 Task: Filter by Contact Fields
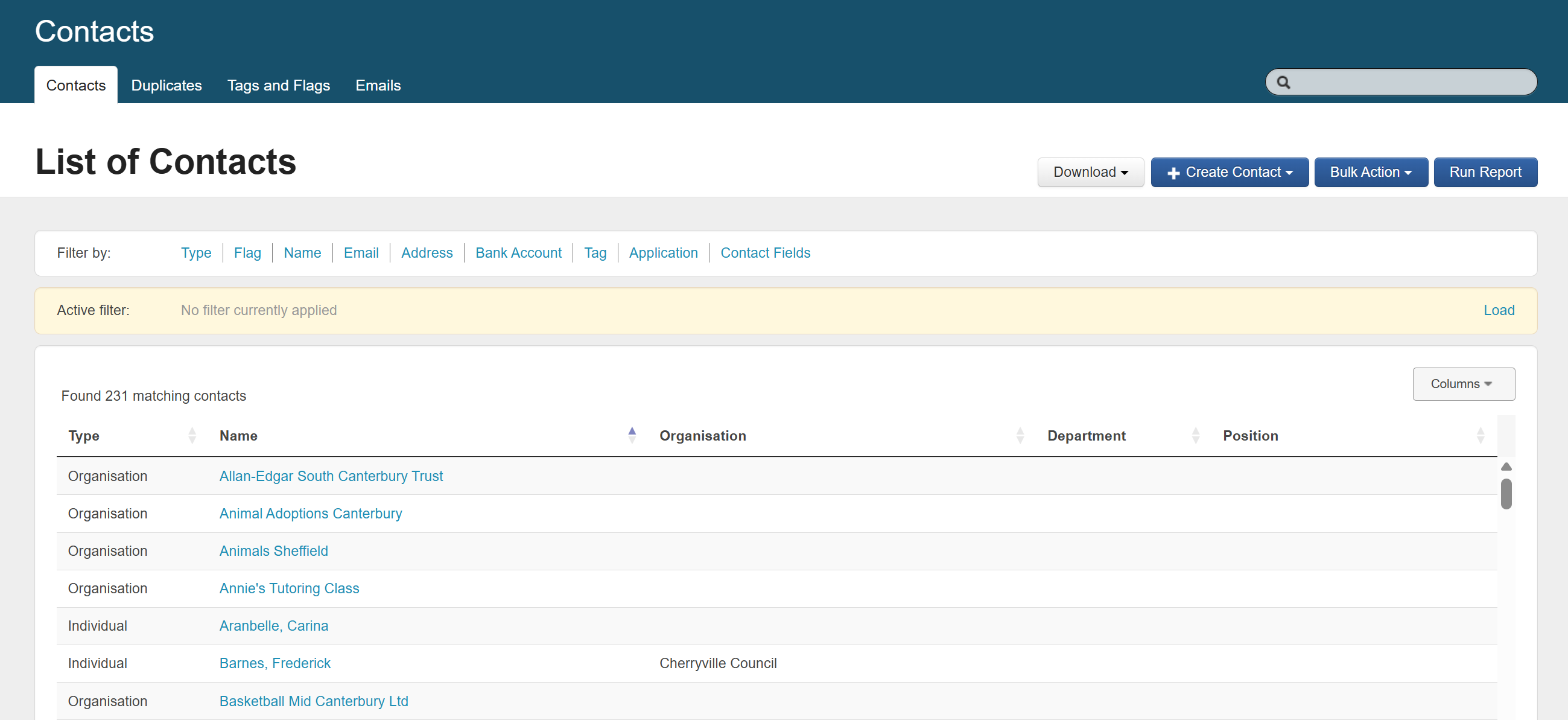765,253
